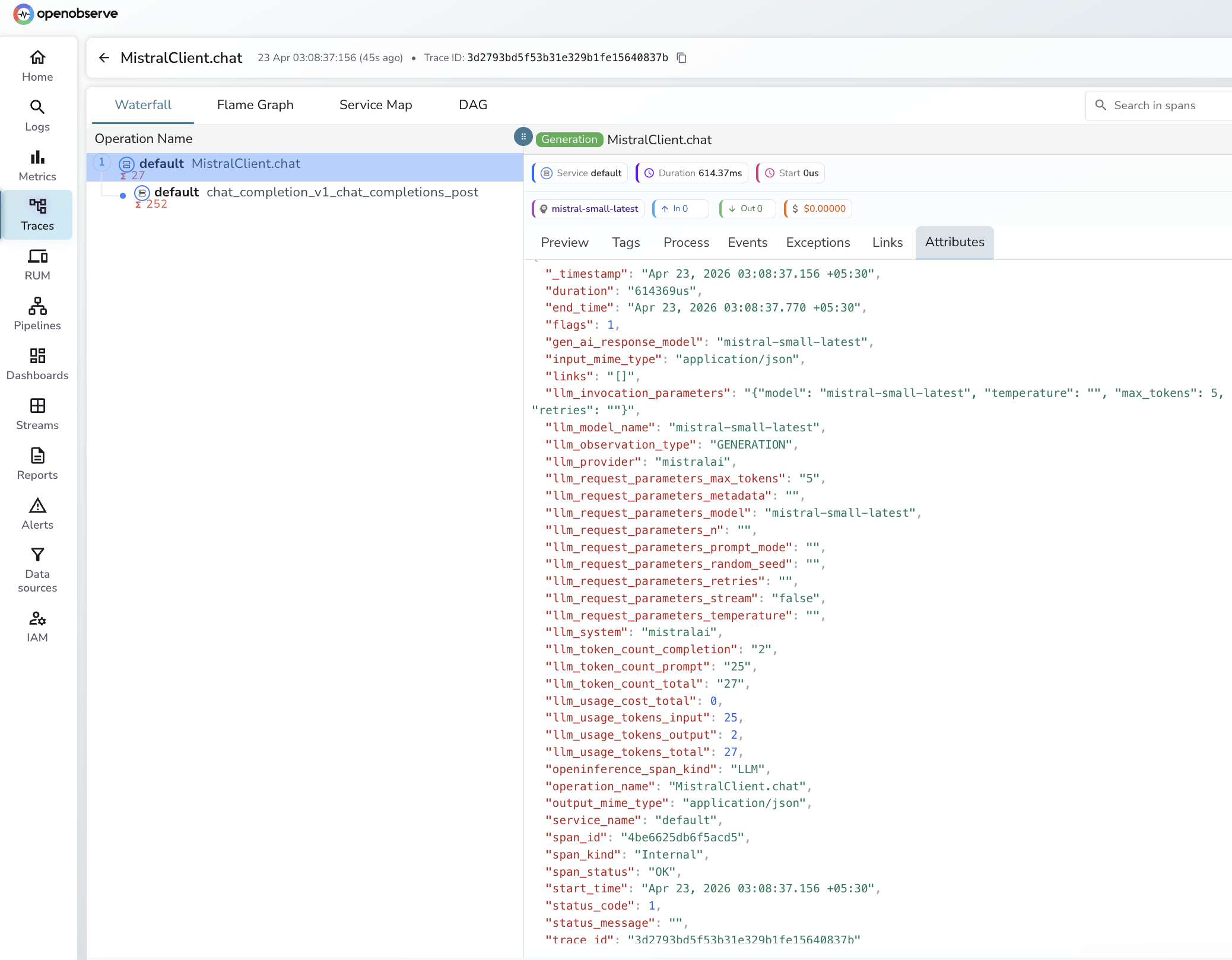Viewport: 1232px width, 960px height.
Task: Click the openobserve logo
Action: (x=65, y=13)
